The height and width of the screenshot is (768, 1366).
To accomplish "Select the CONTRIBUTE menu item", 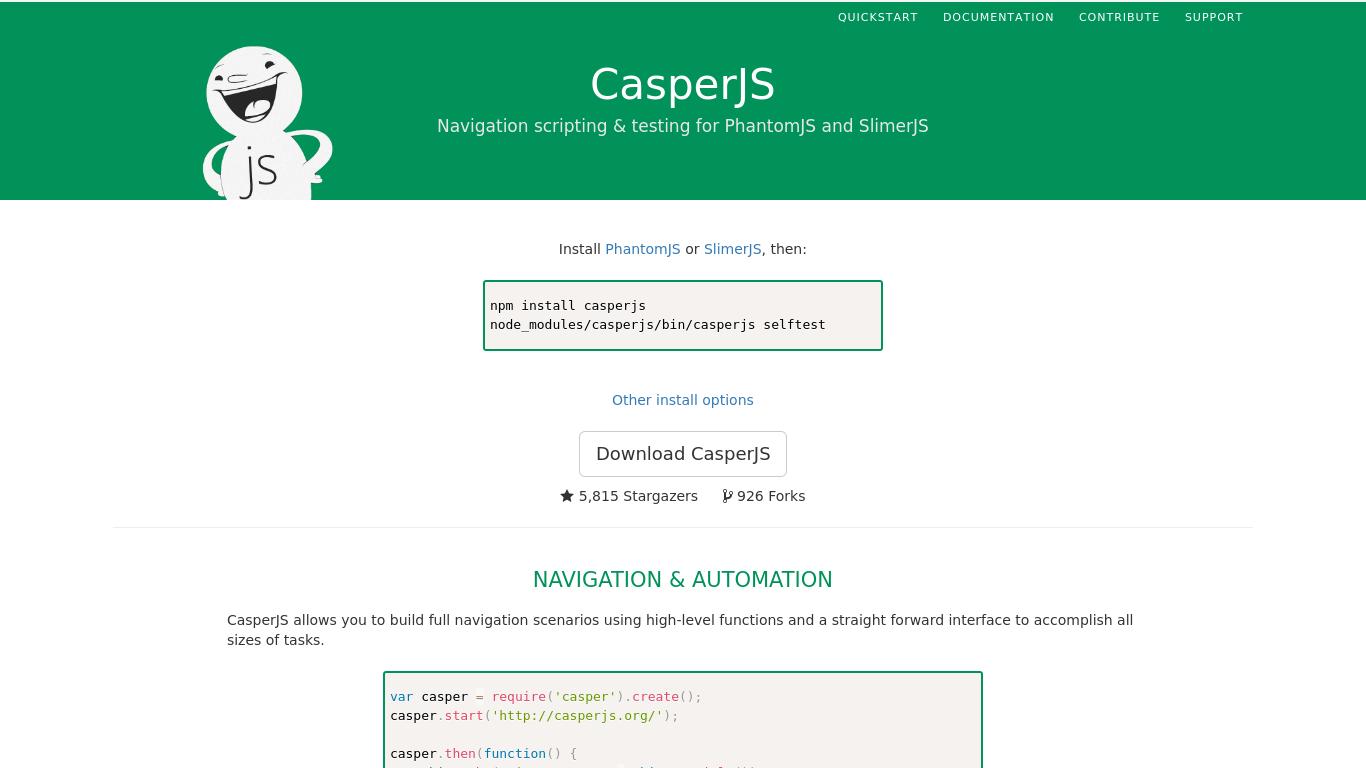I will pyautogui.click(x=1119, y=17).
